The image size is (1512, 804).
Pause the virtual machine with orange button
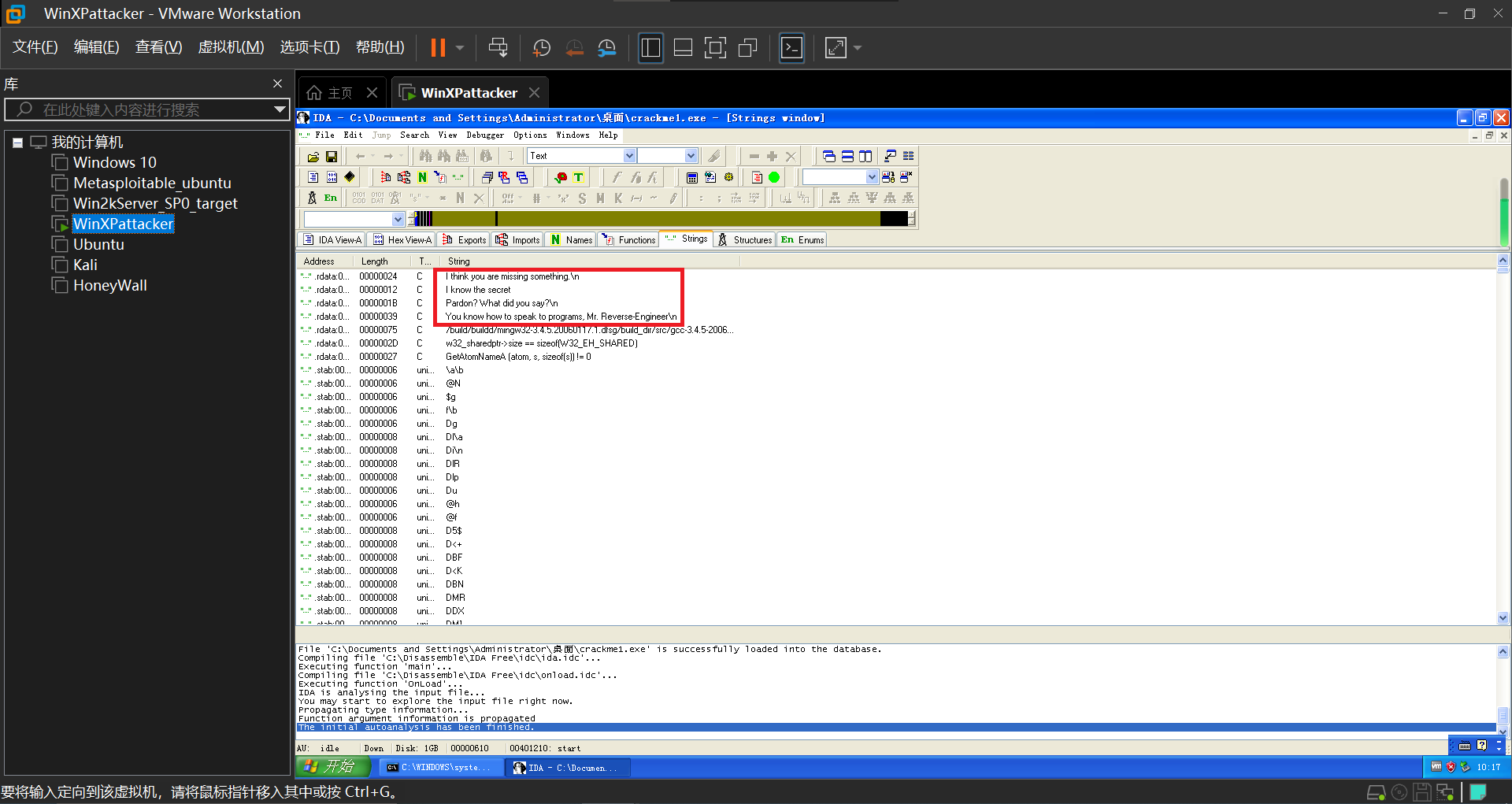pyautogui.click(x=438, y=48)
